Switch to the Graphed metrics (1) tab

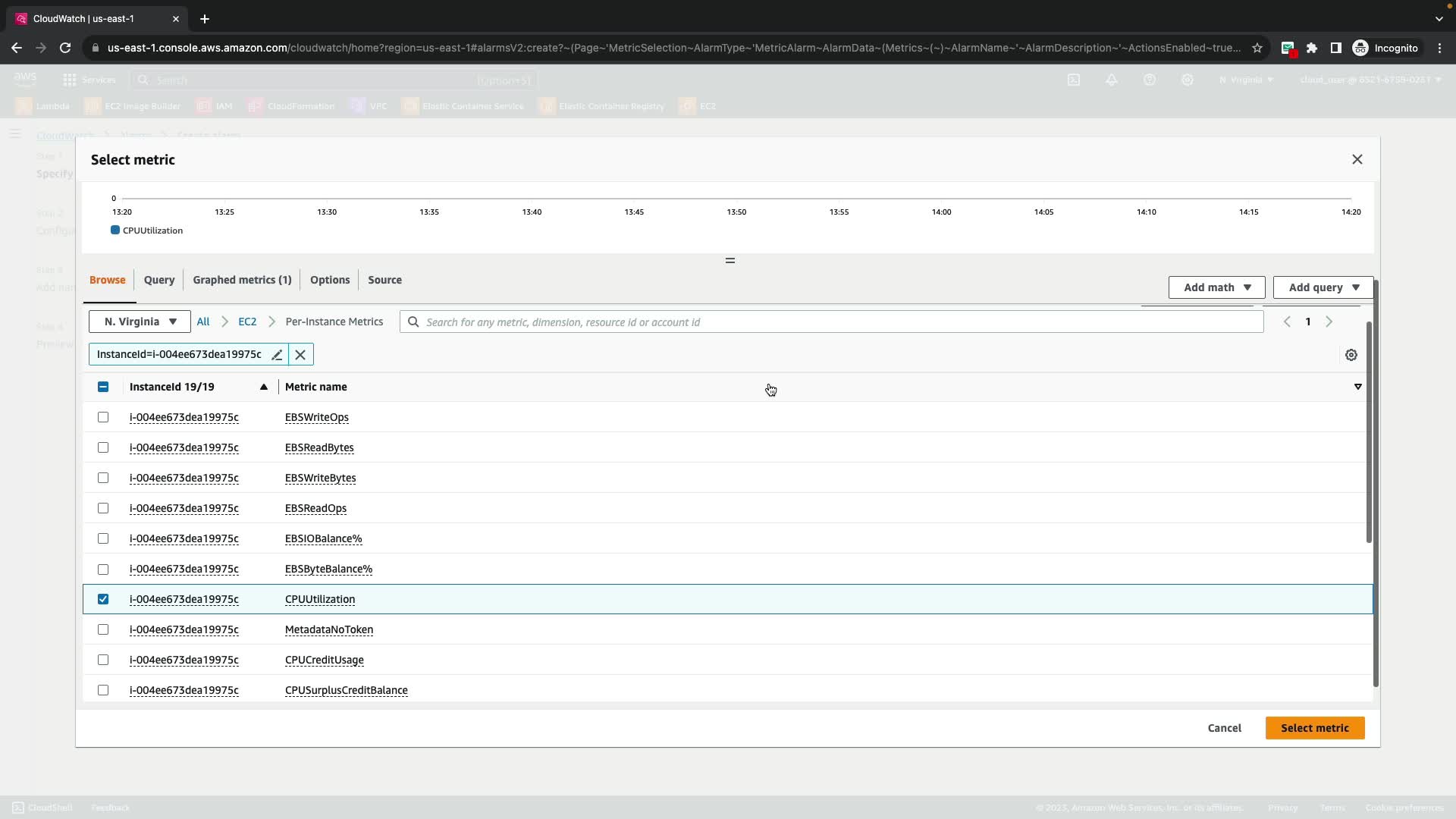tap(242, 280)
